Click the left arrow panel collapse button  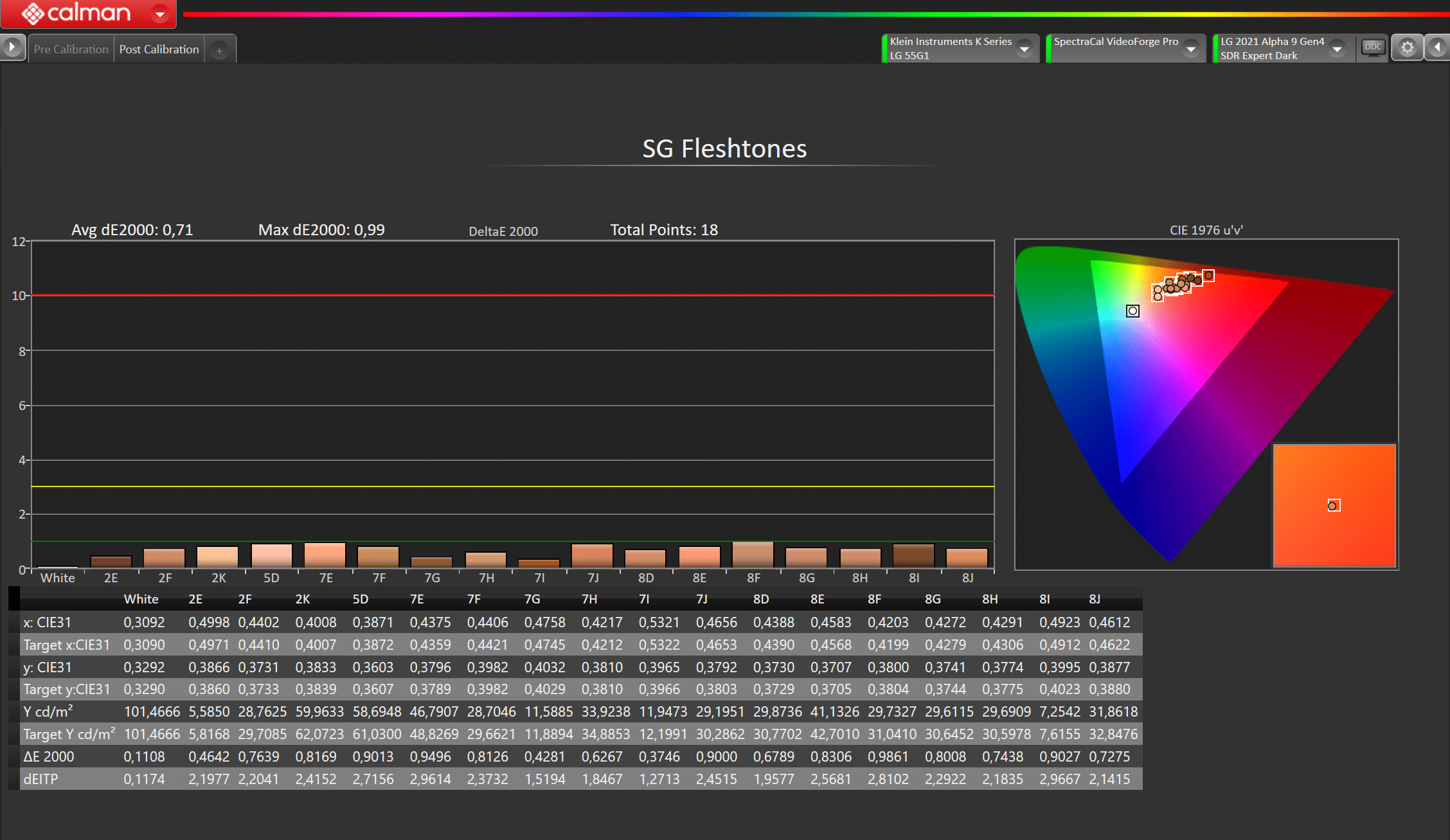[1437, 48]
